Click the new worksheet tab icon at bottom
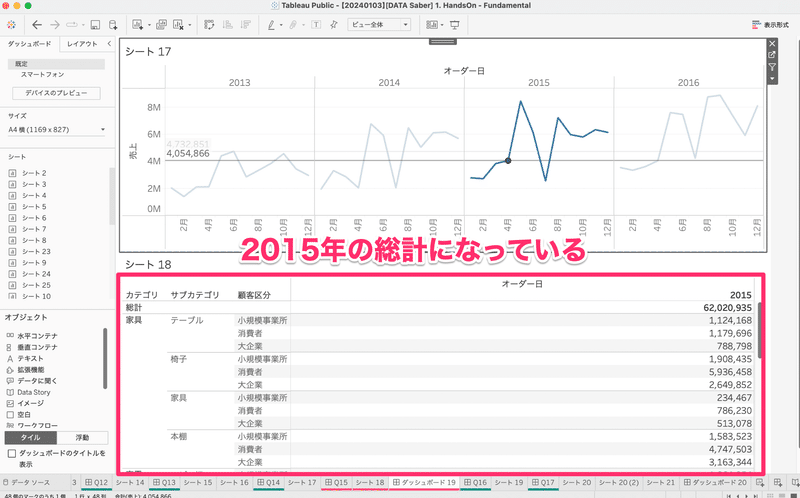The image size is (800, 498). 761,482
